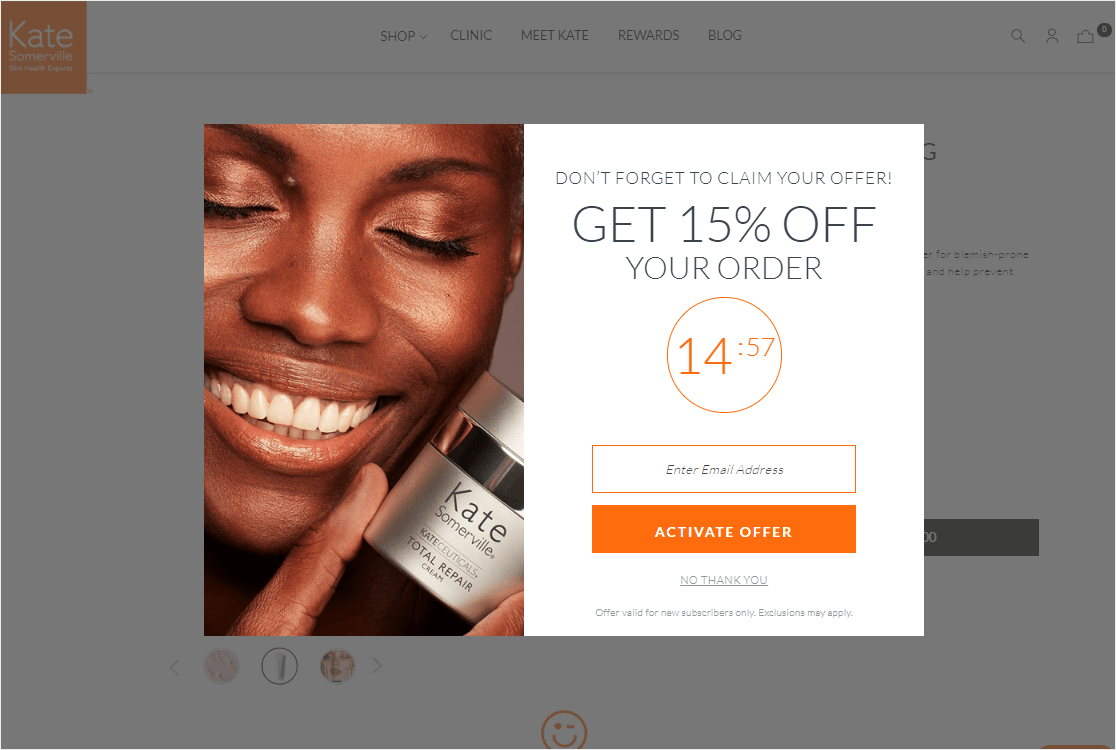Screen dimensions: 1116x750
Task: Click the Kate Somerville logo
Action: [x=43, y=47]
